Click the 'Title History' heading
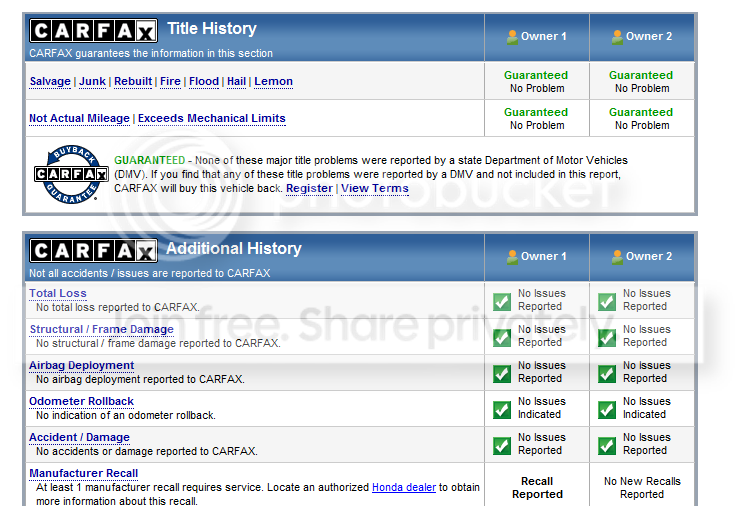 point(212,29)
